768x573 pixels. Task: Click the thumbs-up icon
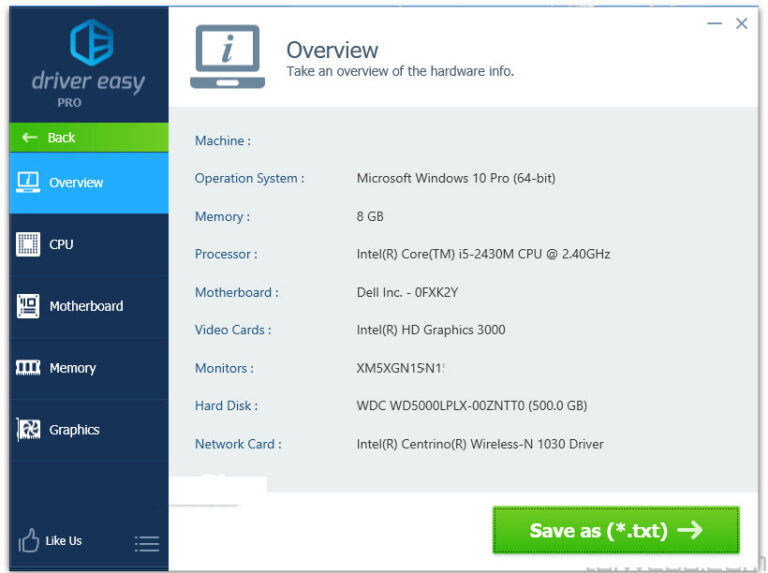(x=28, y=541)
